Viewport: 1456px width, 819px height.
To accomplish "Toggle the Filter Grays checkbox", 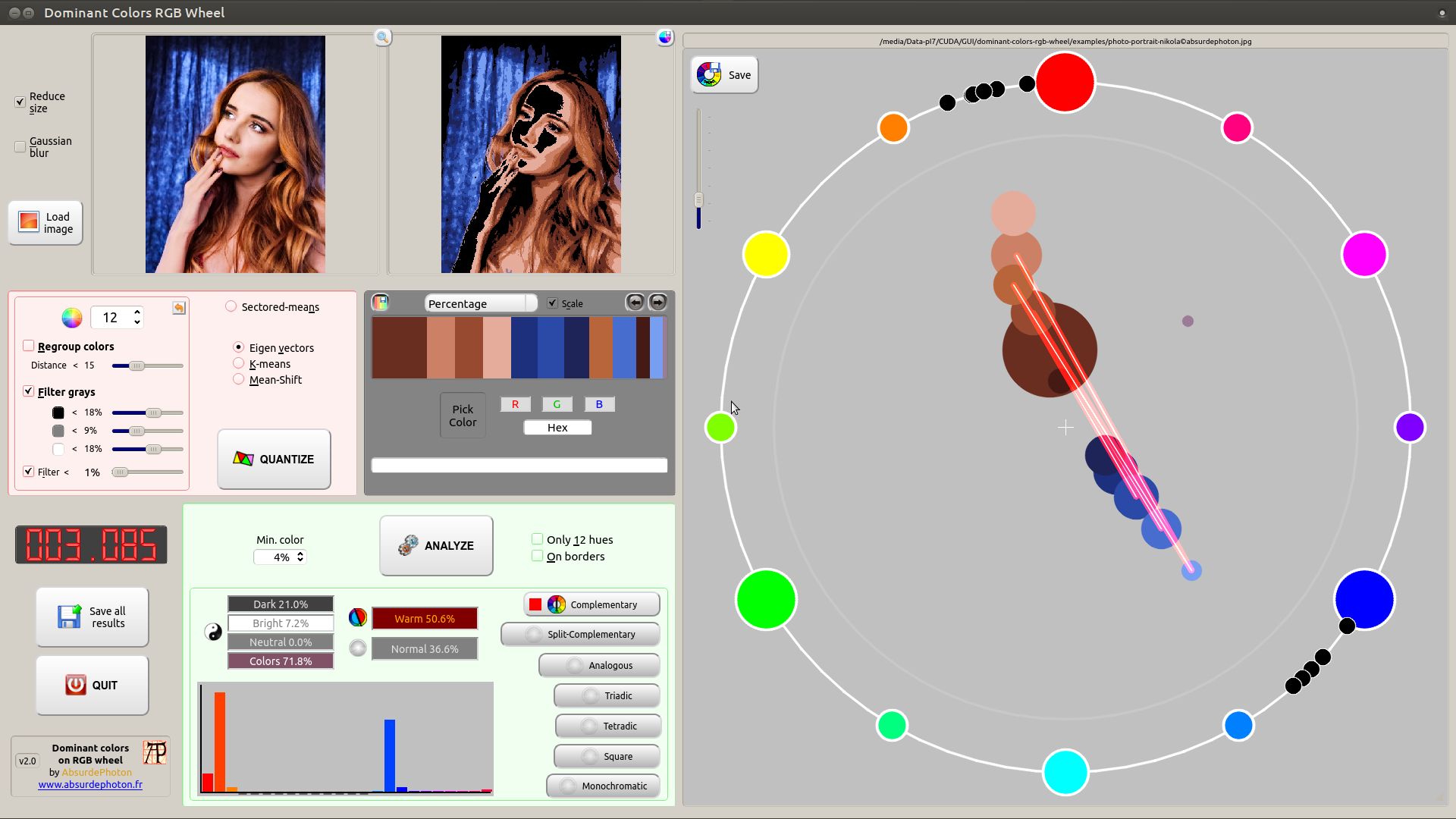I will [x=28, y=391].
